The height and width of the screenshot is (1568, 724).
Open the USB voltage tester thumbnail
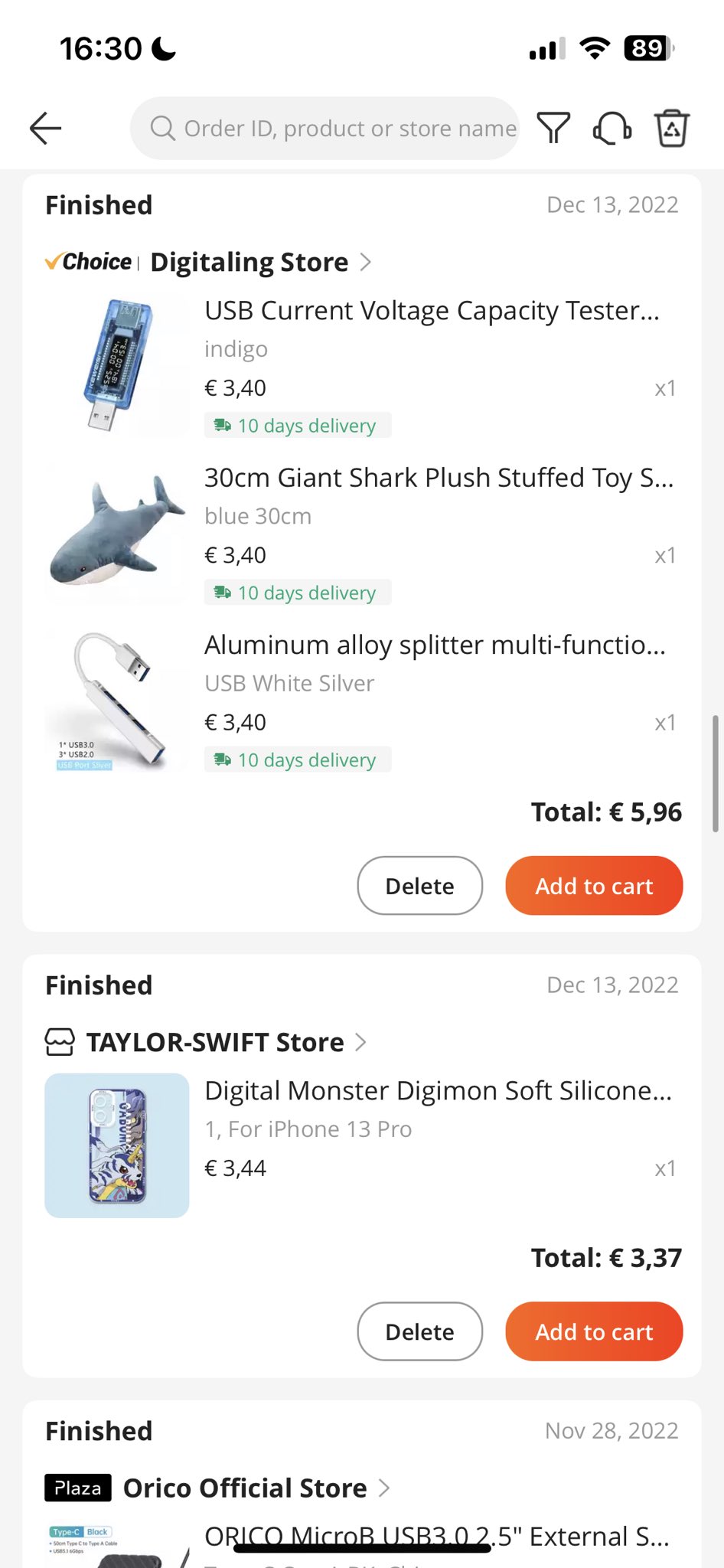[x=117, y=366]
